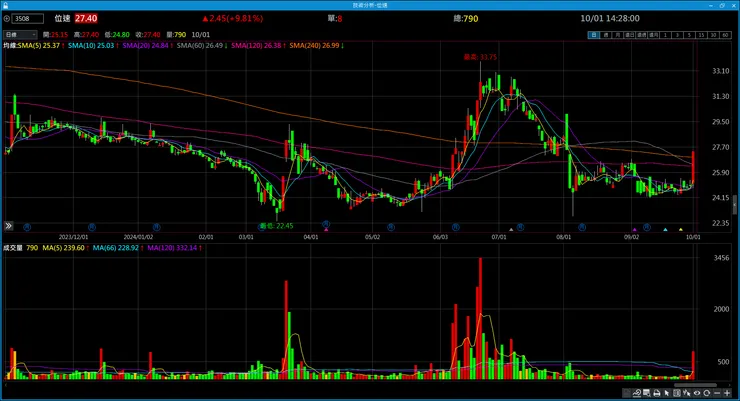Click blue circle marker above 04/01 date
Viewport: 740px width, 401px height.
(326, 224)
